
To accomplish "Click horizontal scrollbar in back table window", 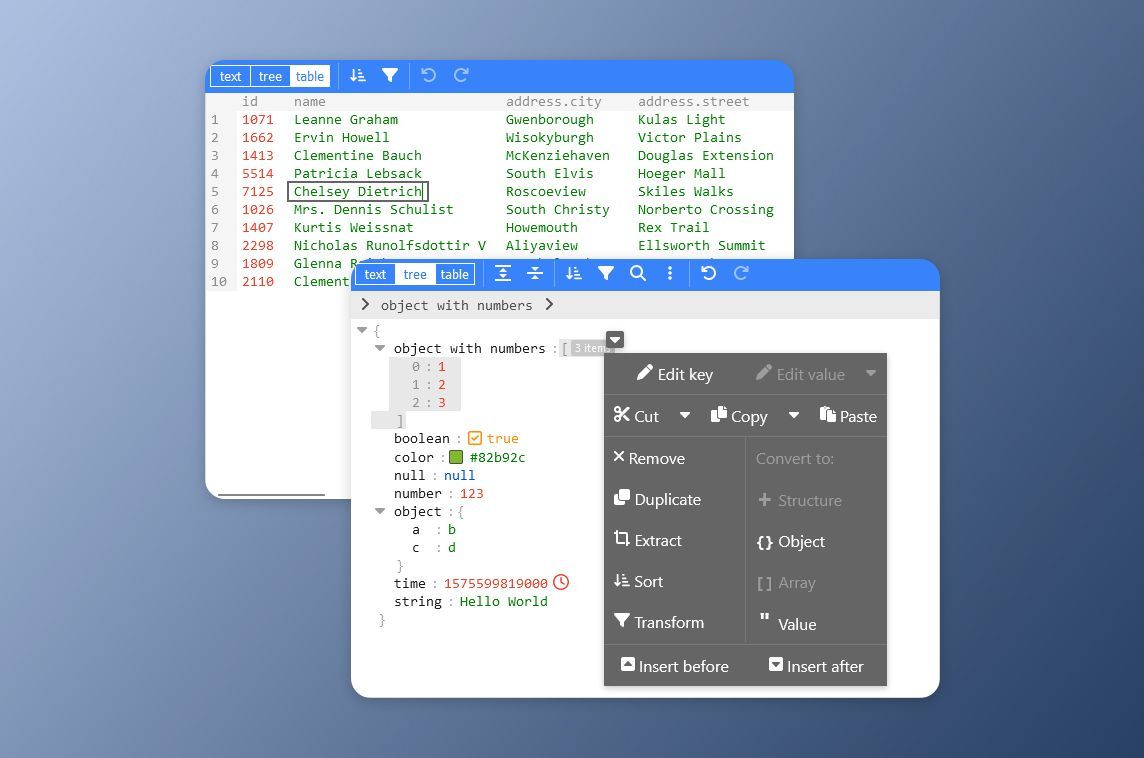I will (271, 495).
